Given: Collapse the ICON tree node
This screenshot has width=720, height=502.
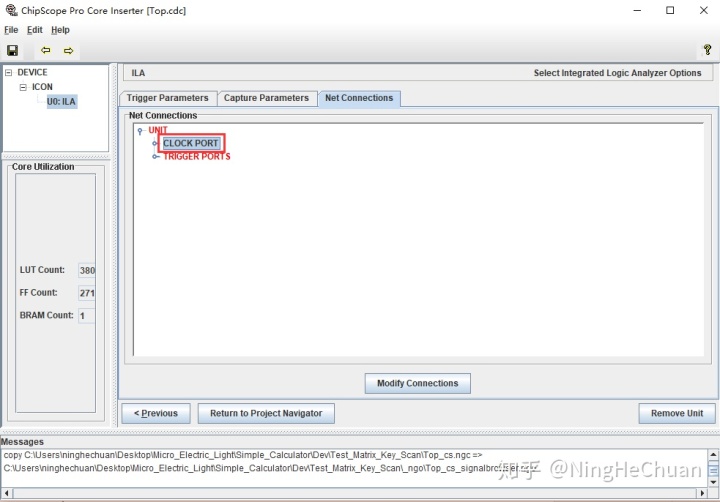Looking at the screenshot, I should [23, 87].
